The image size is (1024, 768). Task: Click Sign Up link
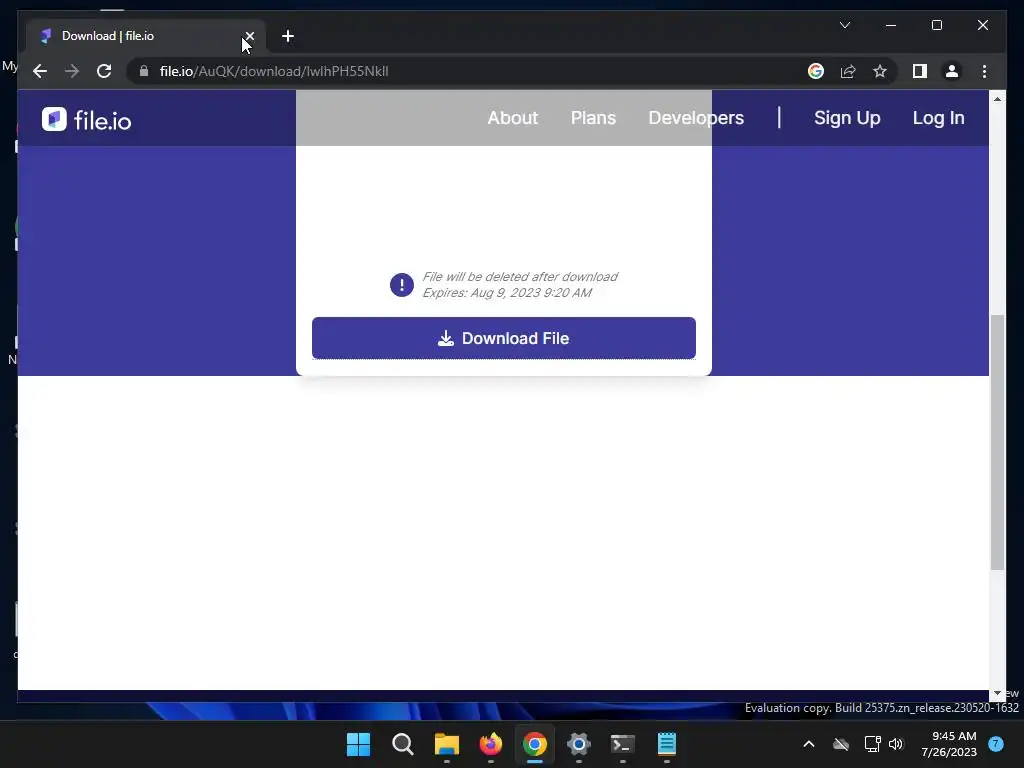pyautogui.click(x=847, y=118)
